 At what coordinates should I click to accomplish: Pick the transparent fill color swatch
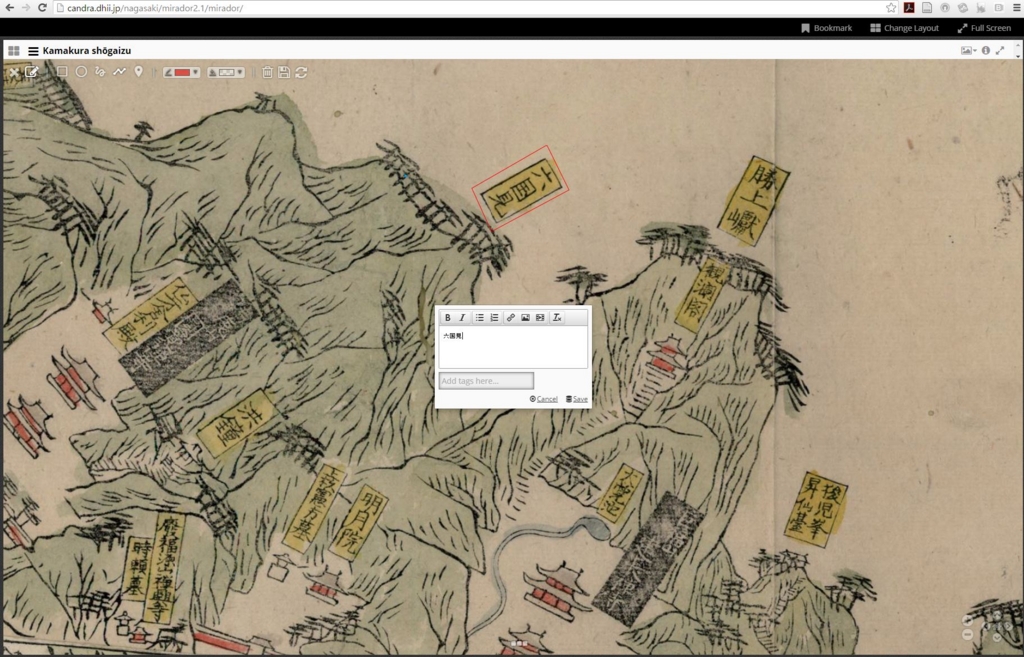coord(227,72)
